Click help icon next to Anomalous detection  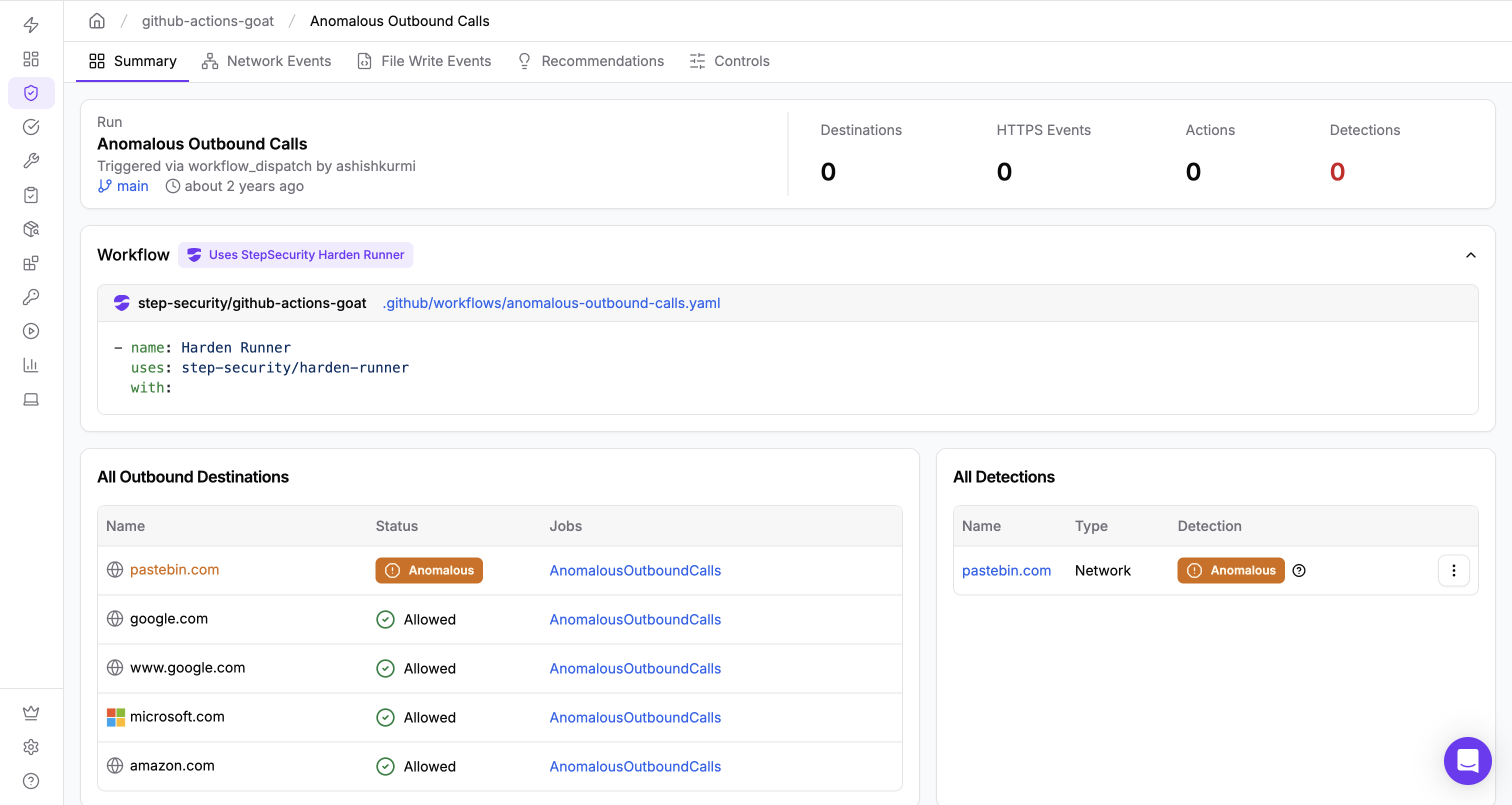click(1299, 570)
